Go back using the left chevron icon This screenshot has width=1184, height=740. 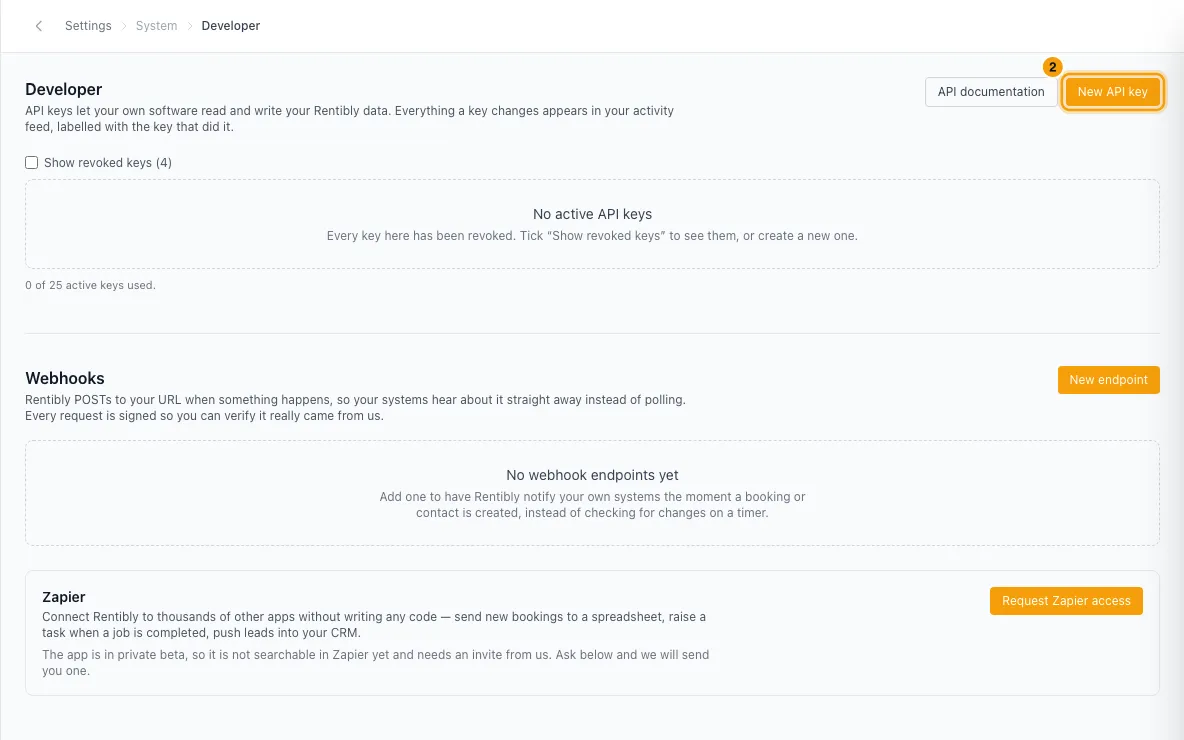click(x=39, y=26)
